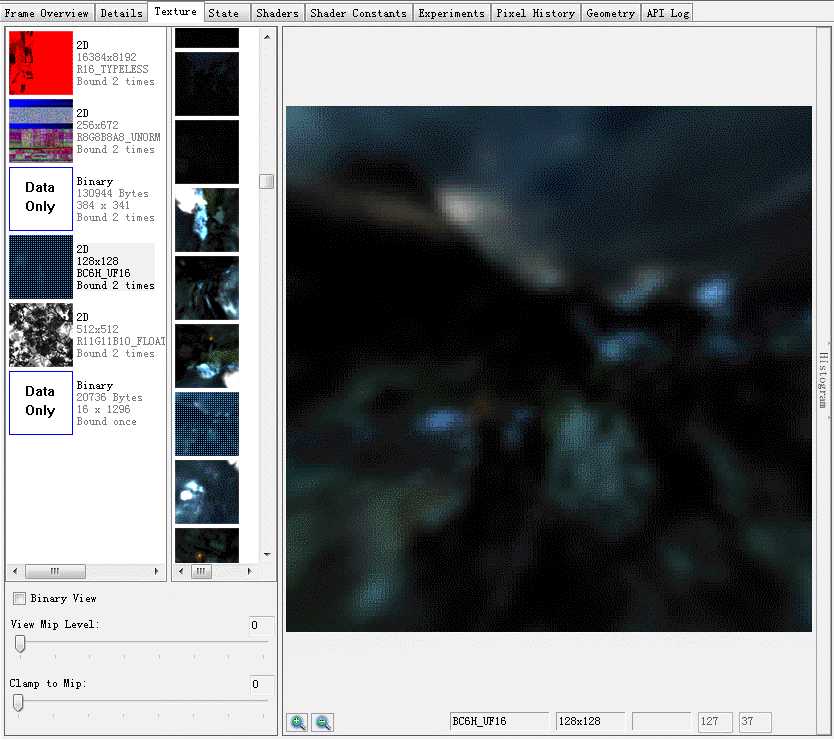
Task: Open the Frame Overview tab
Action: (47, 13)
